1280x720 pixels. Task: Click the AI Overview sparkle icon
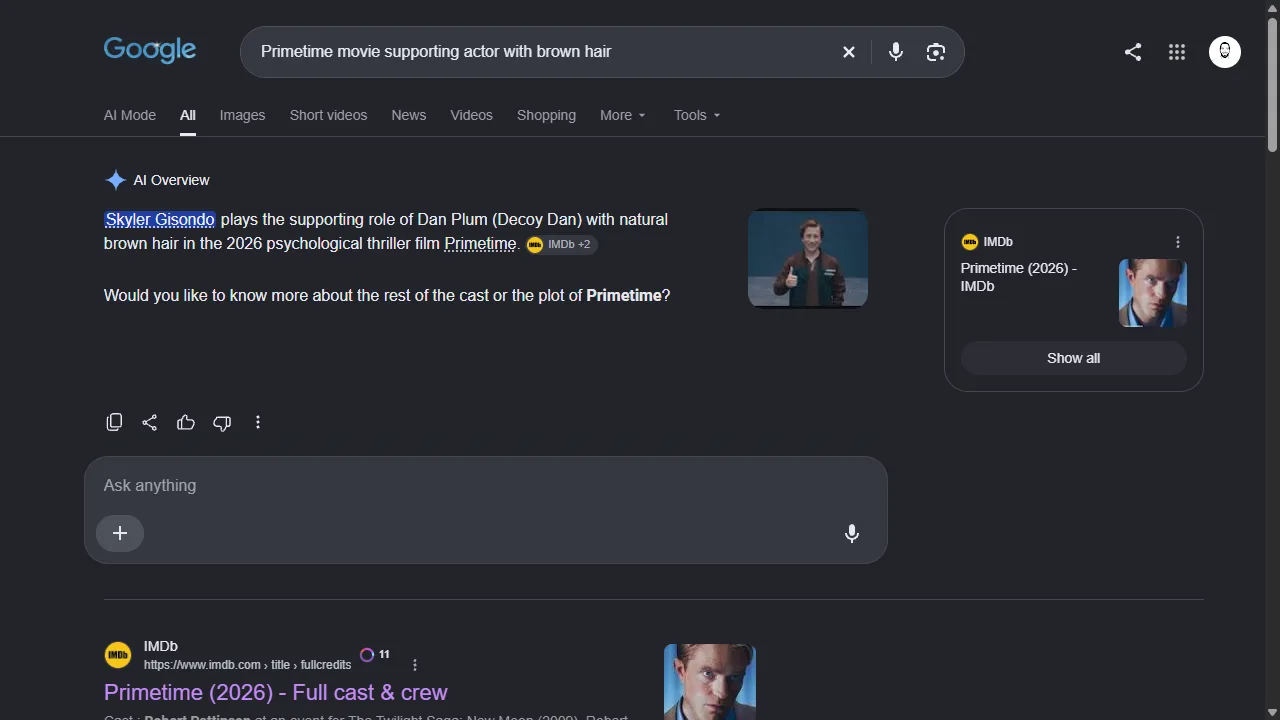click(x=116, y=180)
